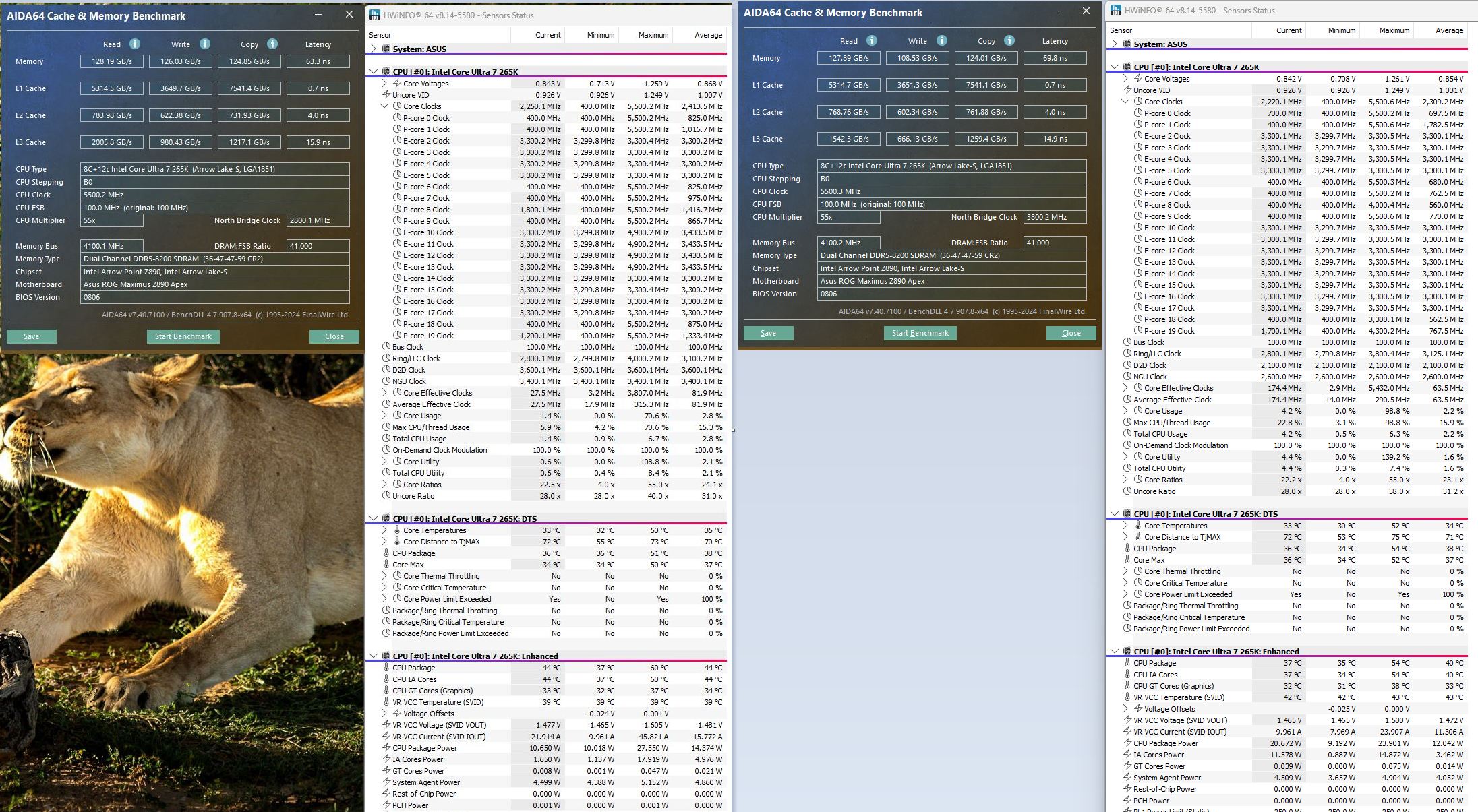The image size is (1478, 812).
Task: Click the CPU chip icon beside System: ASUS in middle HWiNFO
Action: (x=386, y=49)
